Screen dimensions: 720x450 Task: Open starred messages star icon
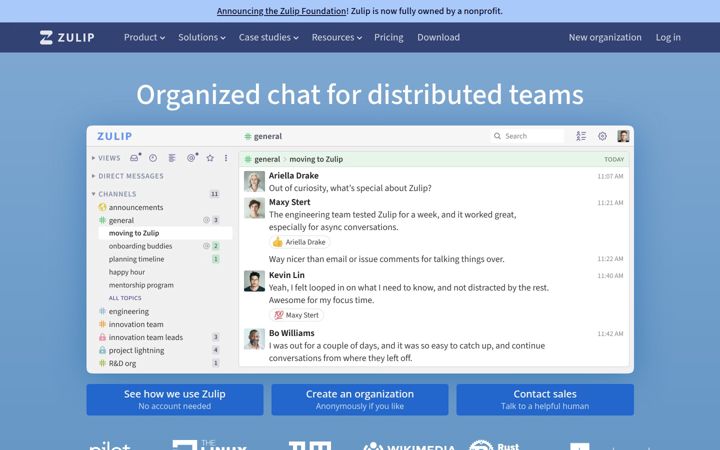tap(210, 158)
